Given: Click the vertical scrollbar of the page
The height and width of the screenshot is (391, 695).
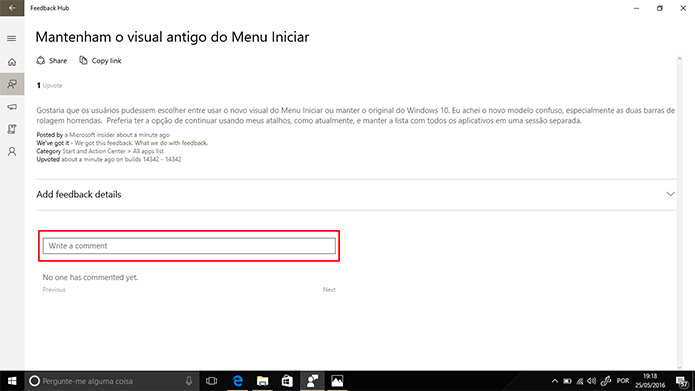Looking at the screenshot, I should pos(679,213).
